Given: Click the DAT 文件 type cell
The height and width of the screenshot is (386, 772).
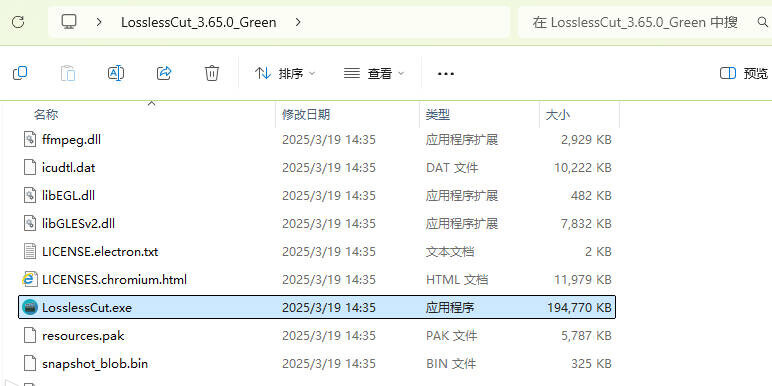Looking at the screenshot, I should (x=452, y=167).
